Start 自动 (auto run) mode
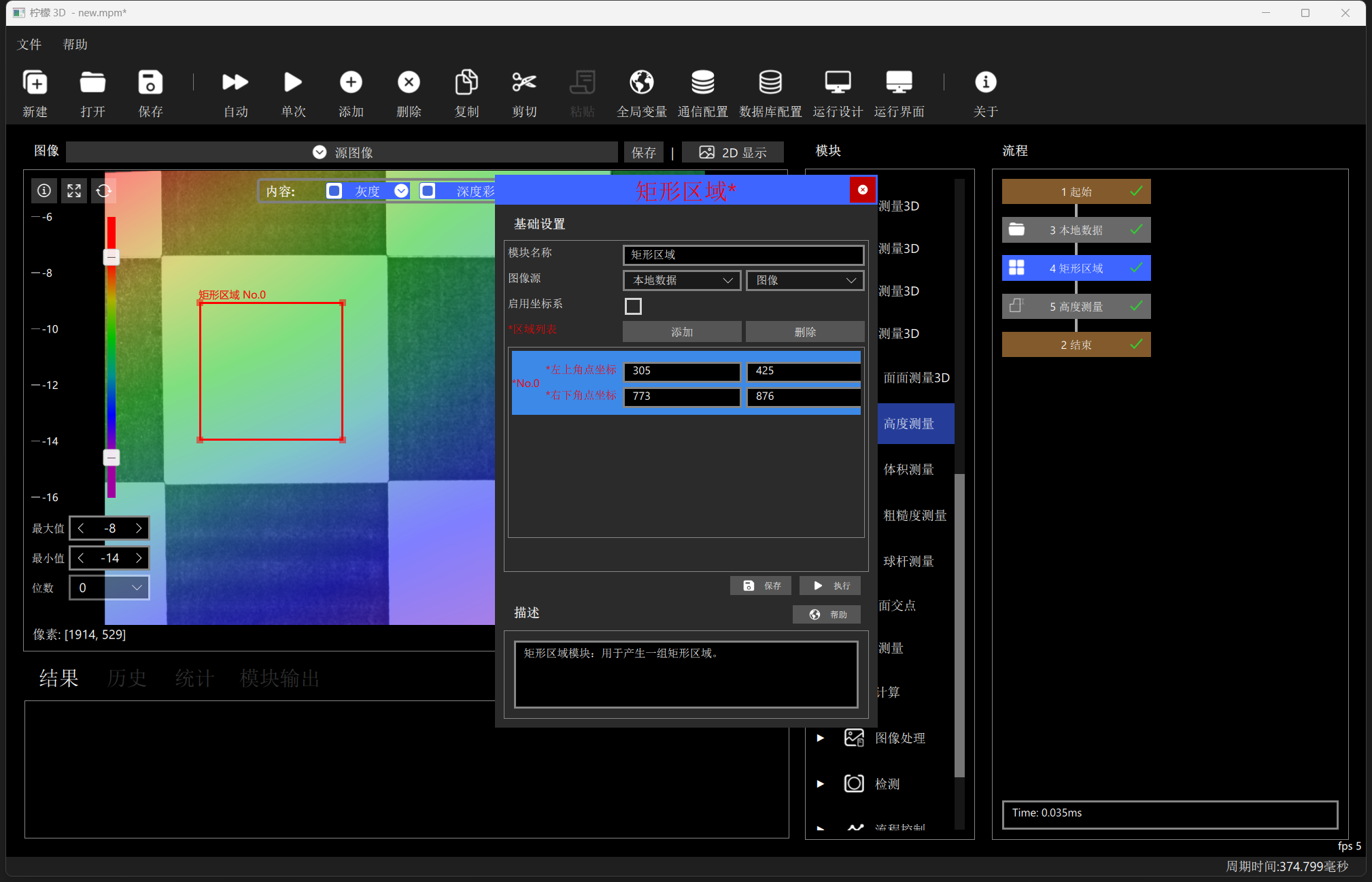This screenshot has height=882, width=1372. pos(235,83)
